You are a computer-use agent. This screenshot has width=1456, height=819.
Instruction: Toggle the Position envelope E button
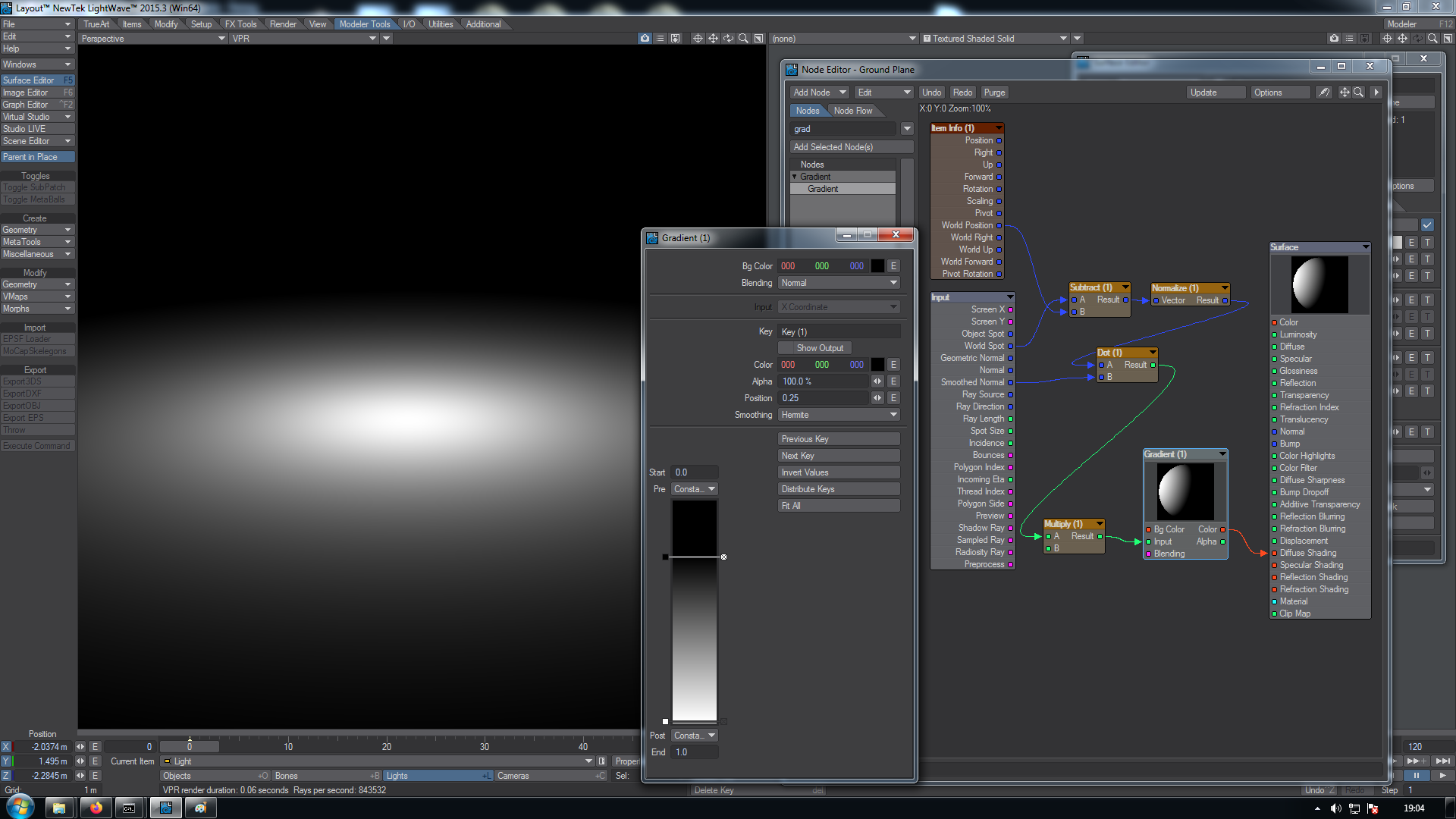point(893,398)
